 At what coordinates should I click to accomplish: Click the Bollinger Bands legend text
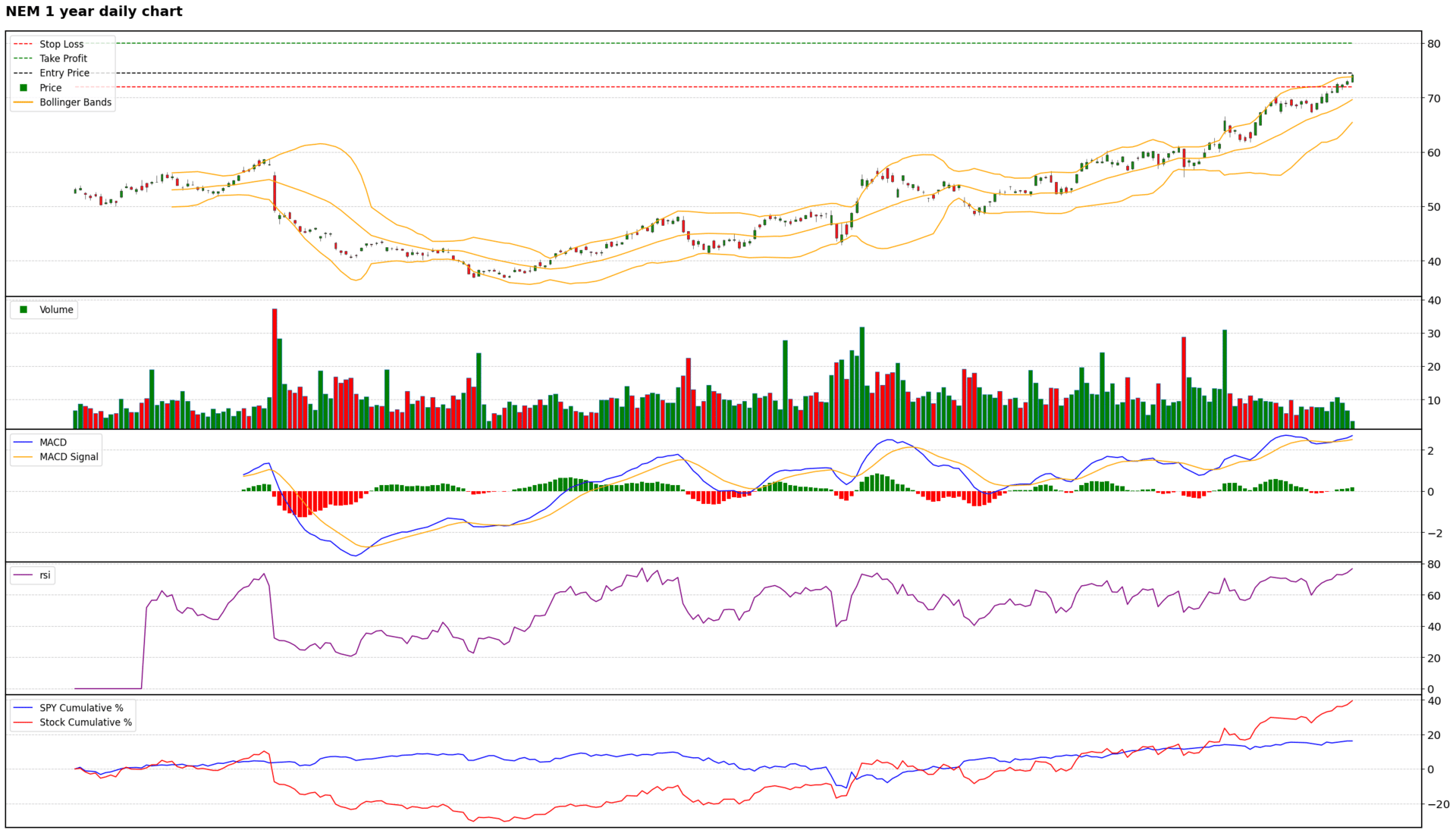(x=75, y=102)
